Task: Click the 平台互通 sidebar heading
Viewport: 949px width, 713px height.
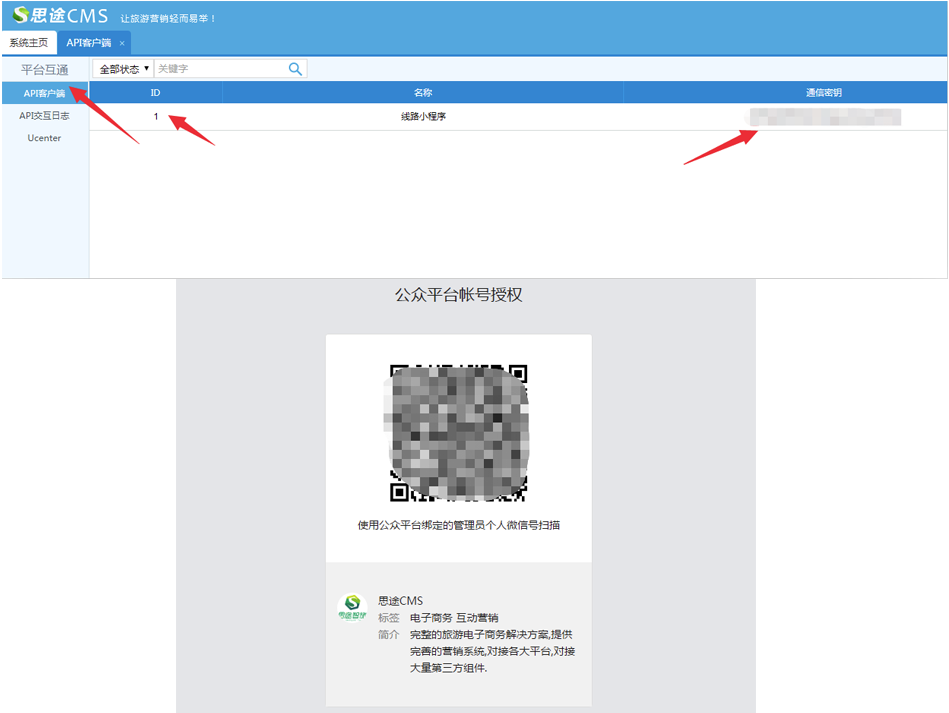Action: (x=45, y=69)
